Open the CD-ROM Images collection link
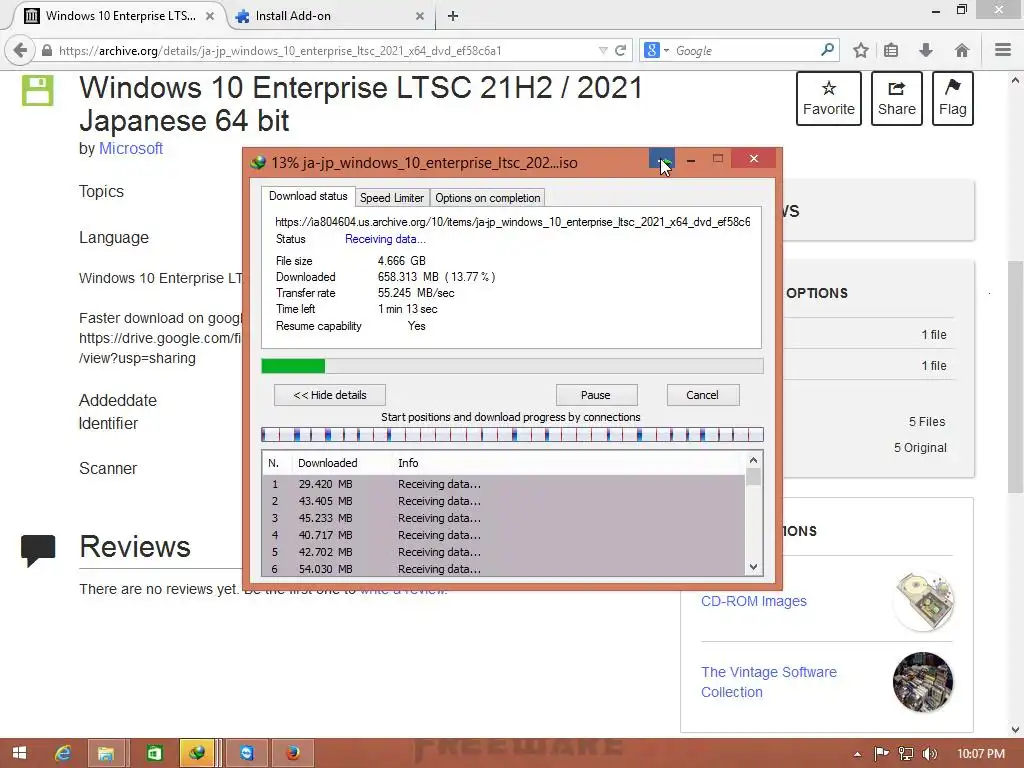 [754, 601]
